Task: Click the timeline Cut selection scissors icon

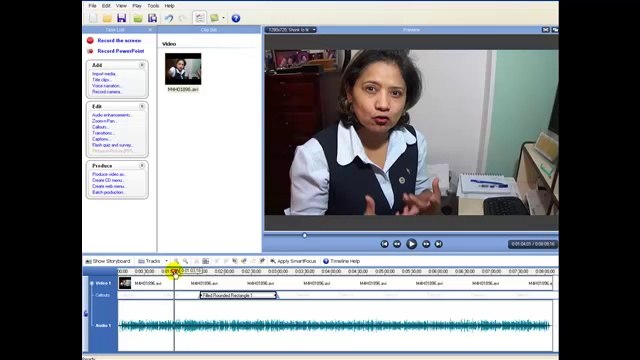Action: tap(196, 261)
